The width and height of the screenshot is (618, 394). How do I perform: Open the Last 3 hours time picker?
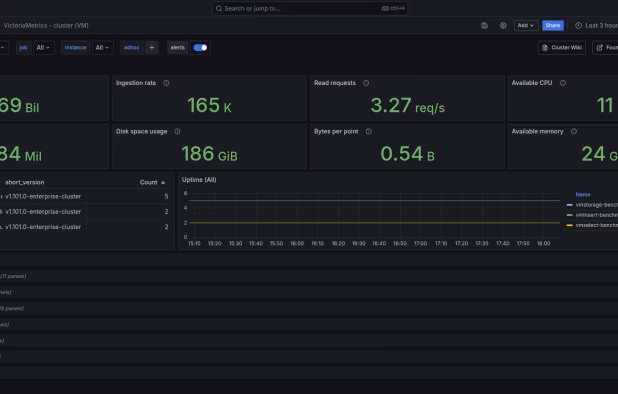(596, 26)
